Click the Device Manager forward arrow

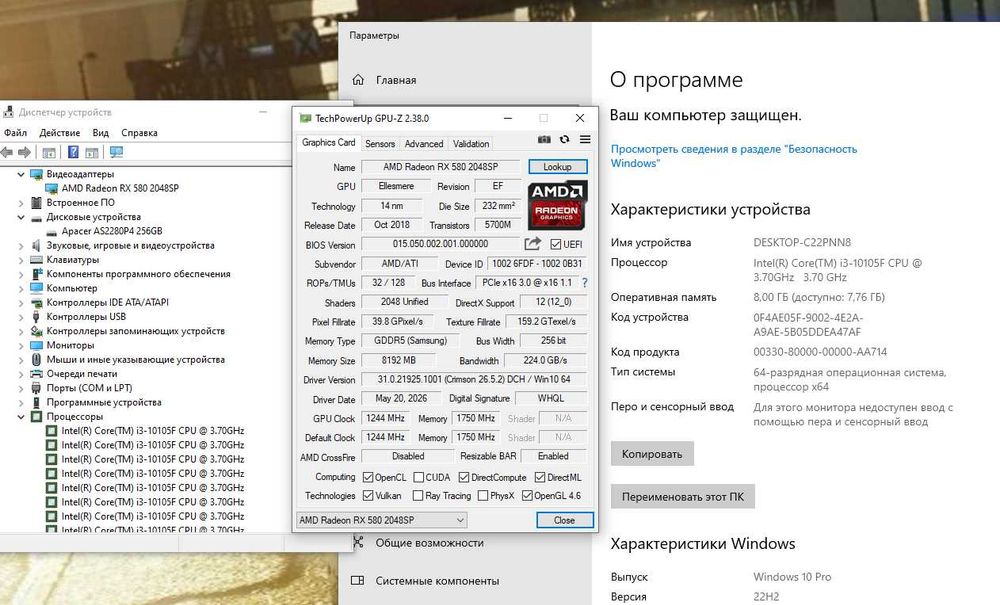24,152
